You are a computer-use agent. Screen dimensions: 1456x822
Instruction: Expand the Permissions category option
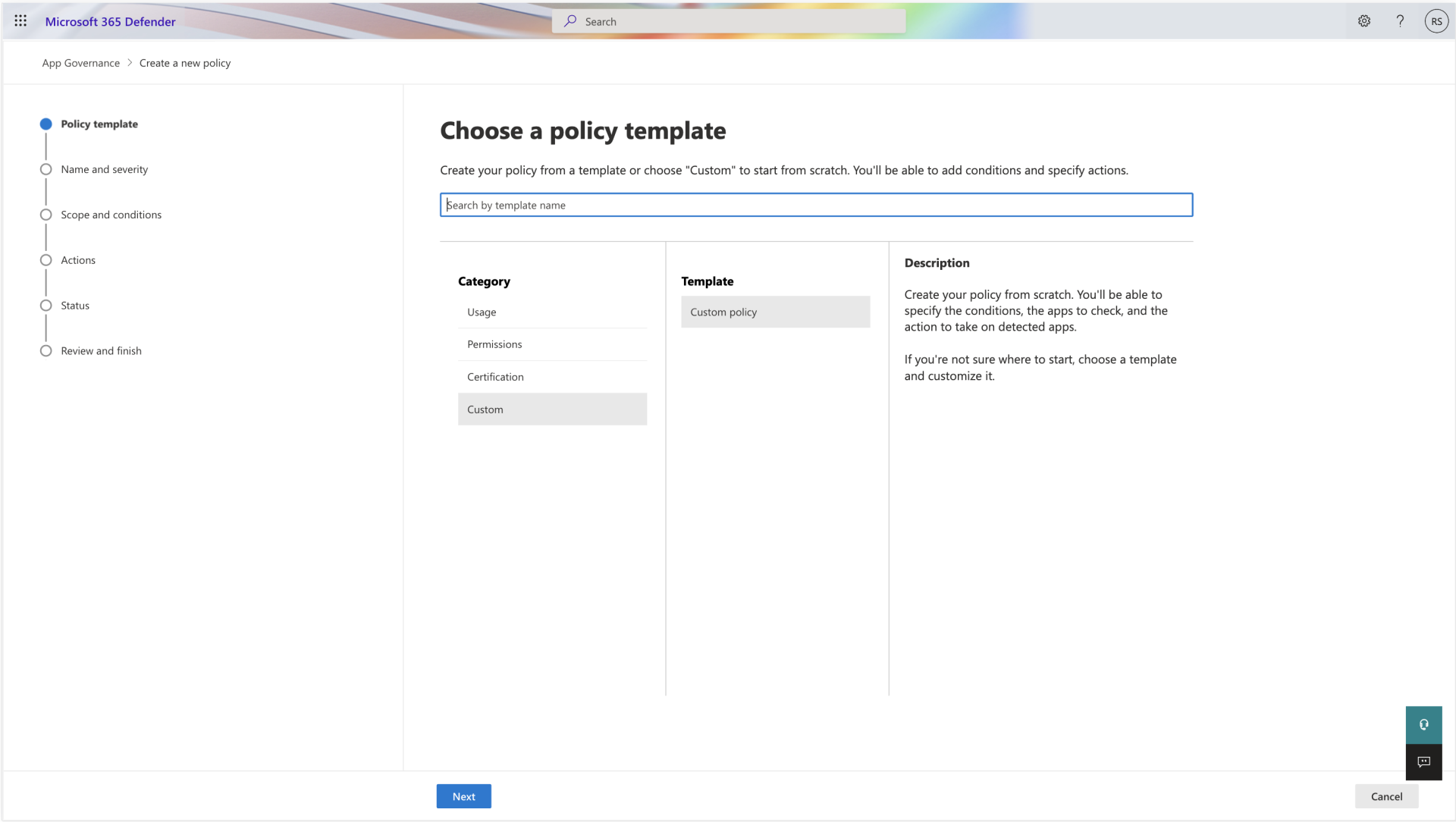tap(495, 344)
